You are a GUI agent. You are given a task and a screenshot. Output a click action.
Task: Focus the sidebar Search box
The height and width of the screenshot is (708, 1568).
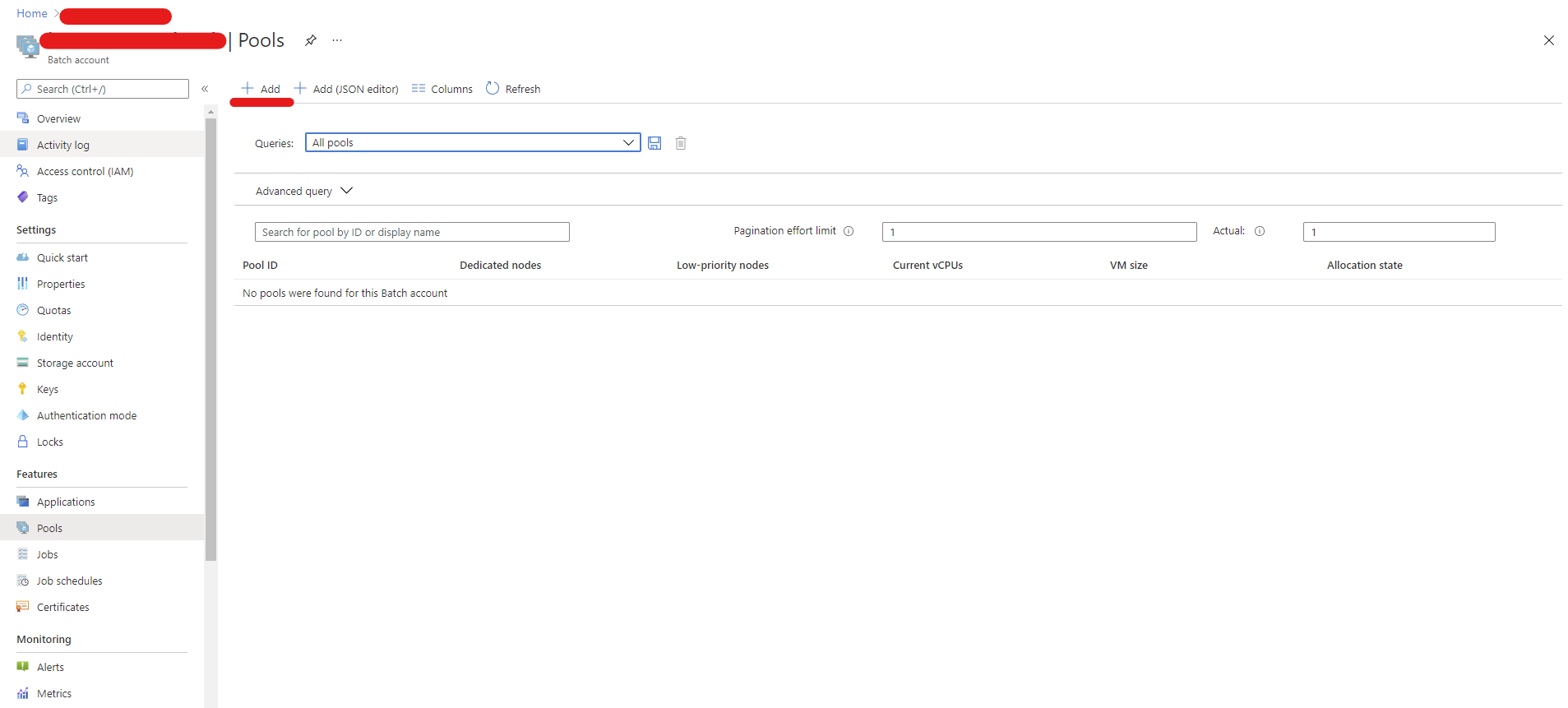(103, 89)
